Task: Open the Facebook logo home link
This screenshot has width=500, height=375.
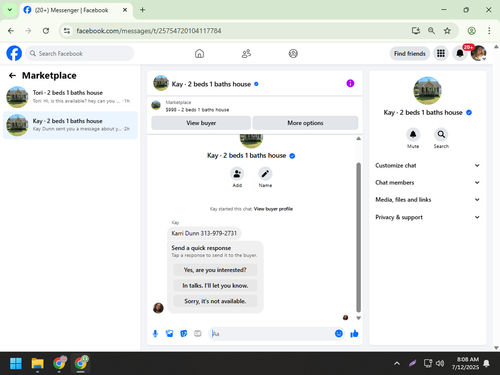Action: (14, 53)
